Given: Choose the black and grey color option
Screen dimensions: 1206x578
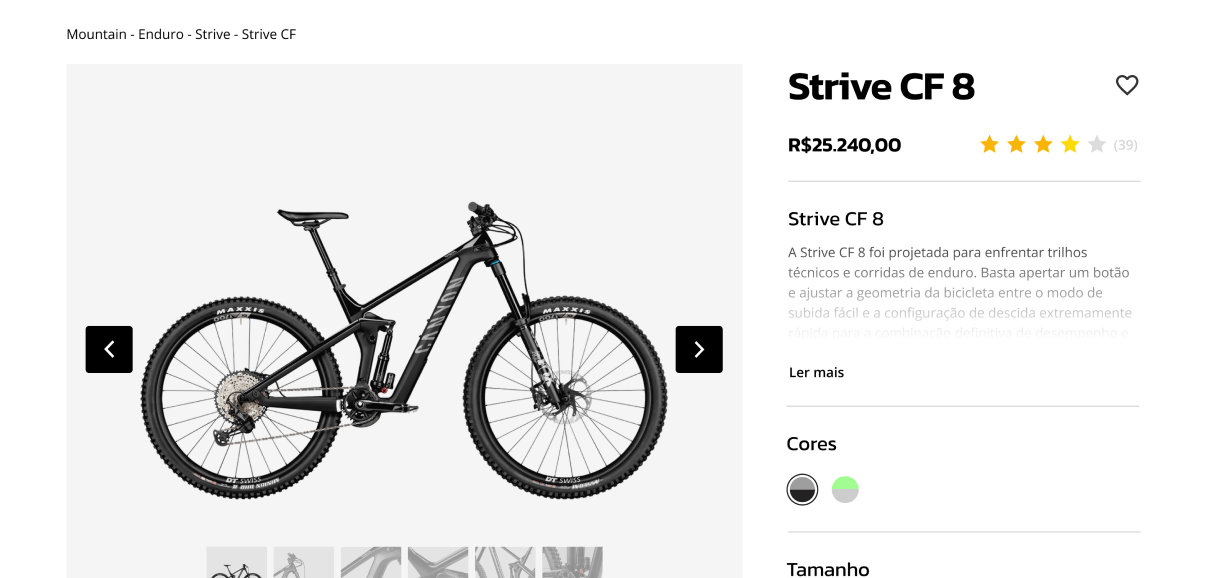Looking at the screenshot, I should (x=802, y=490).
